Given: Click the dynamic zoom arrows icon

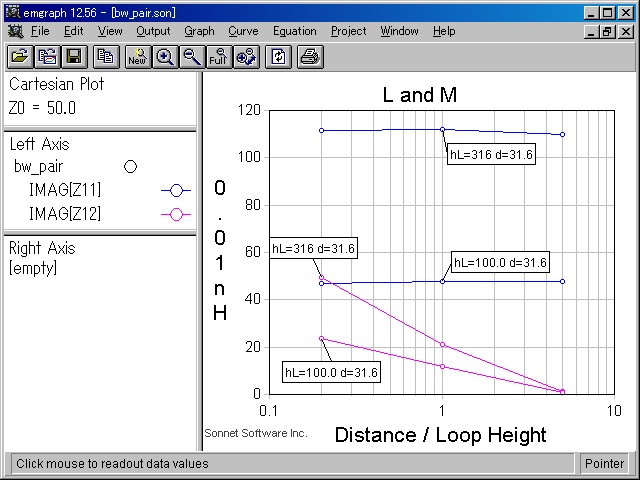Looking at the screenshot, I should click(x=246, y=57).
